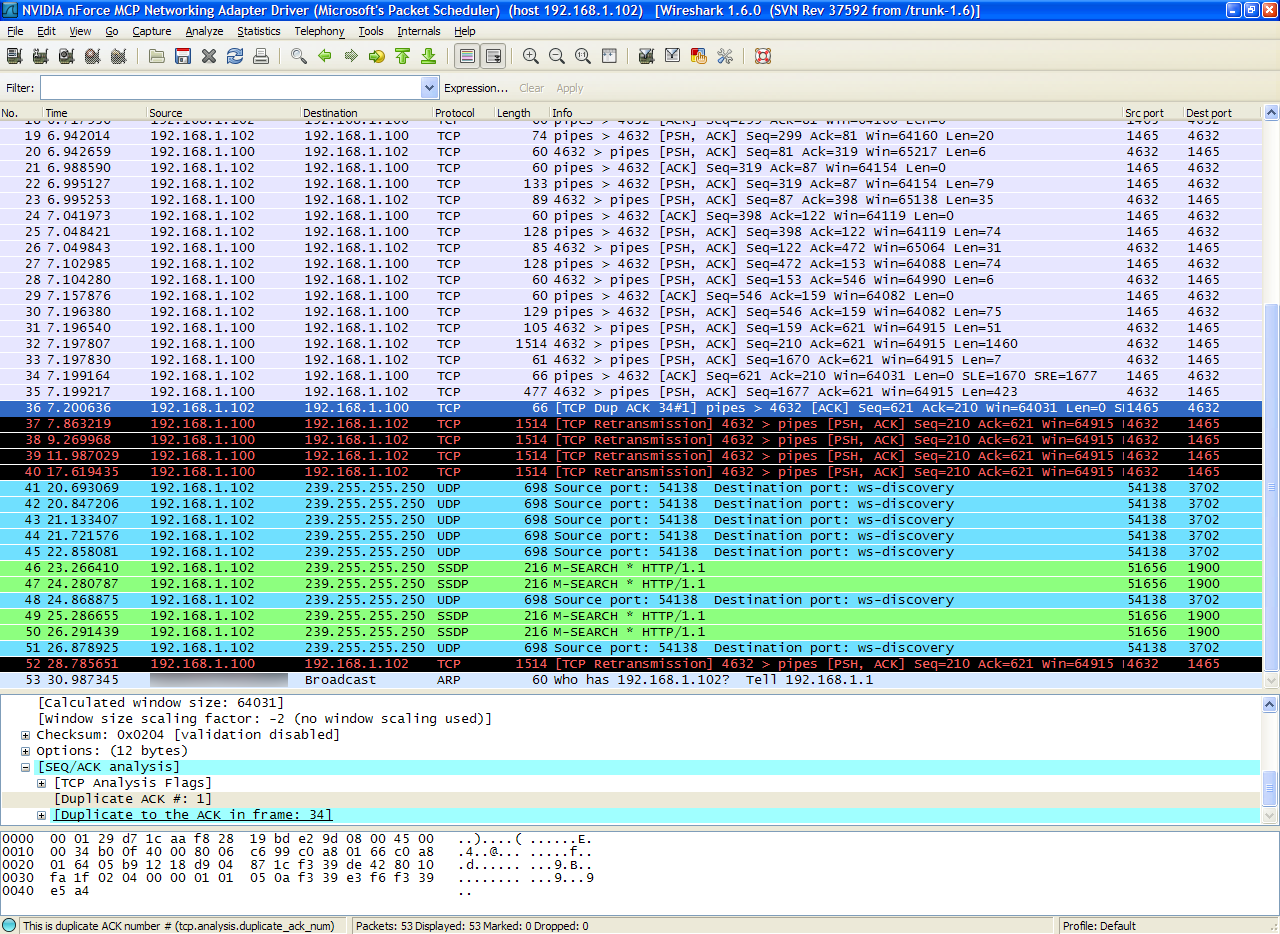This screenshot has height=934, width=1280.
Task: Start a new live capture
Action: pyautogui.click(x=66, y=56)
